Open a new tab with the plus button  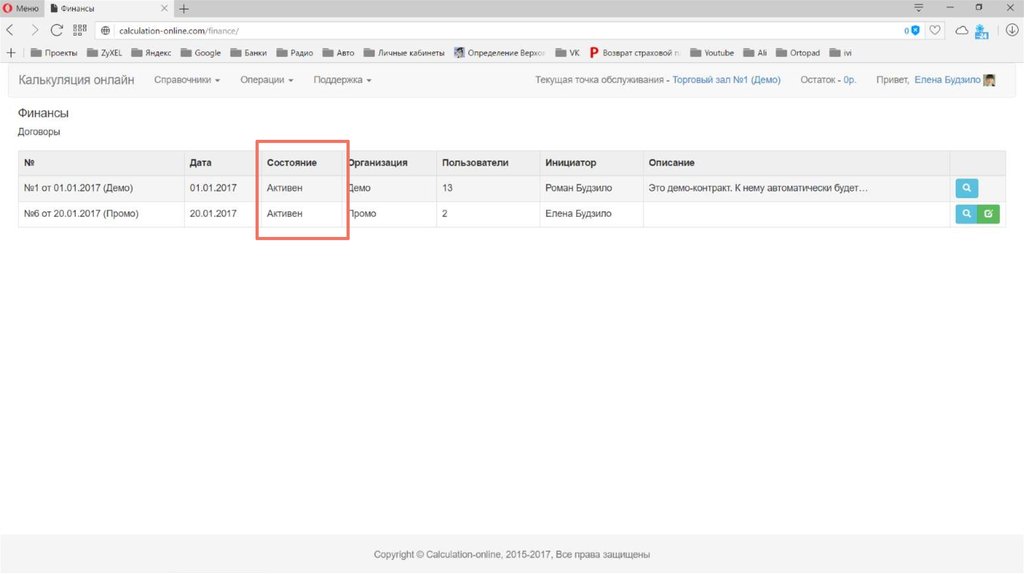[x=183, y=8]
